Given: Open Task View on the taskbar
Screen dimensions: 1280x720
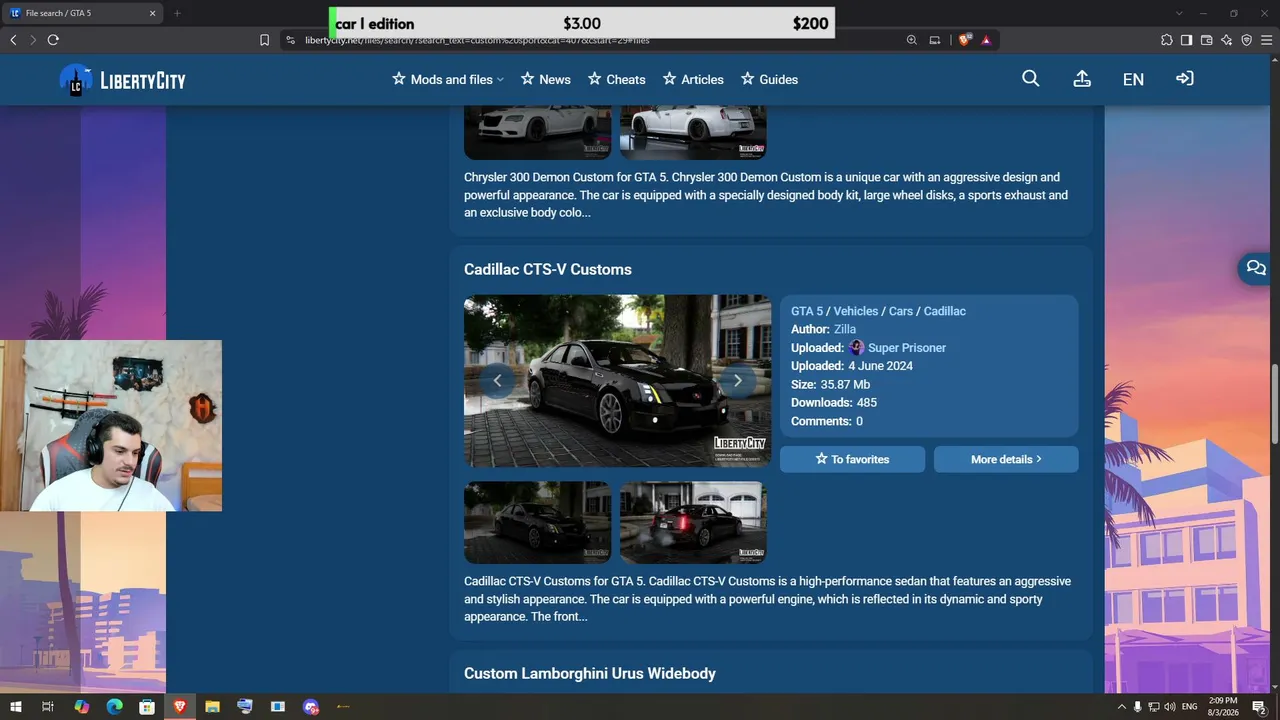Looking at the screenshot, I should [47, 707].
